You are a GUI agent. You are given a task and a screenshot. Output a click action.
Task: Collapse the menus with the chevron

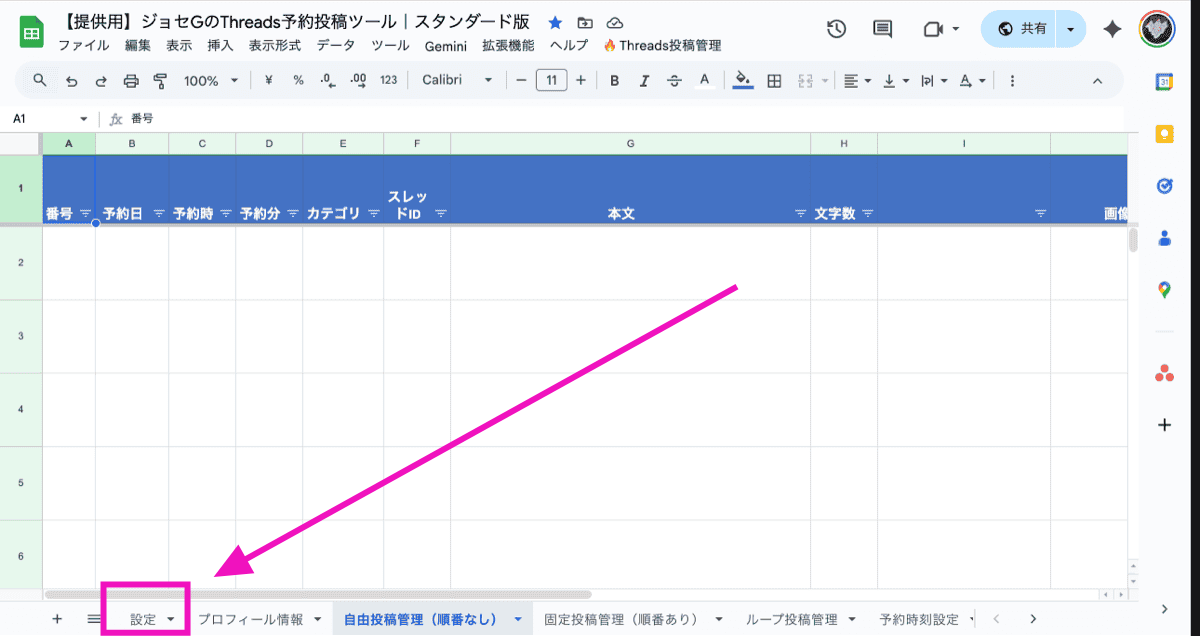1097,80
